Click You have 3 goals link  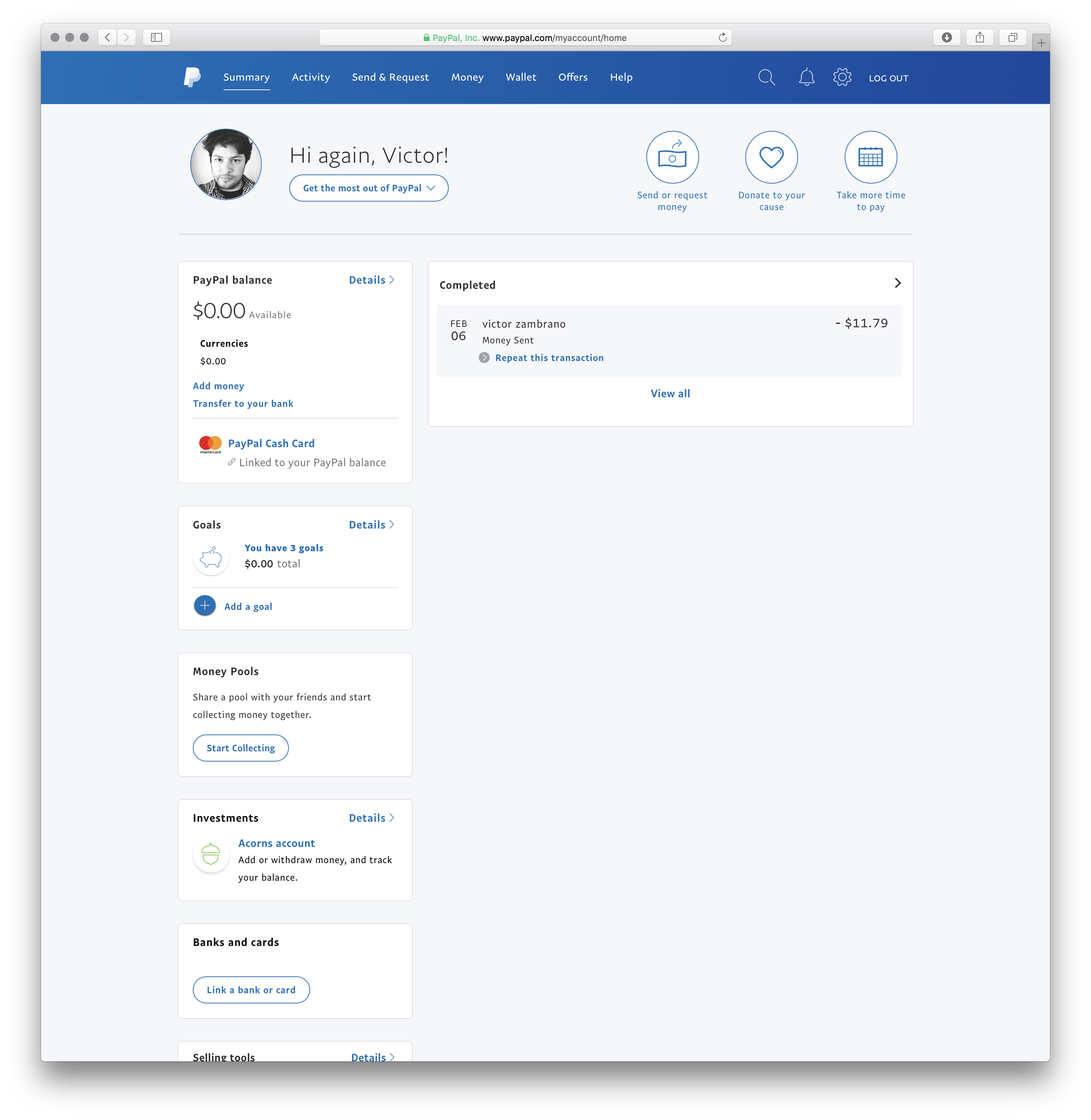(x=284, y=548)
